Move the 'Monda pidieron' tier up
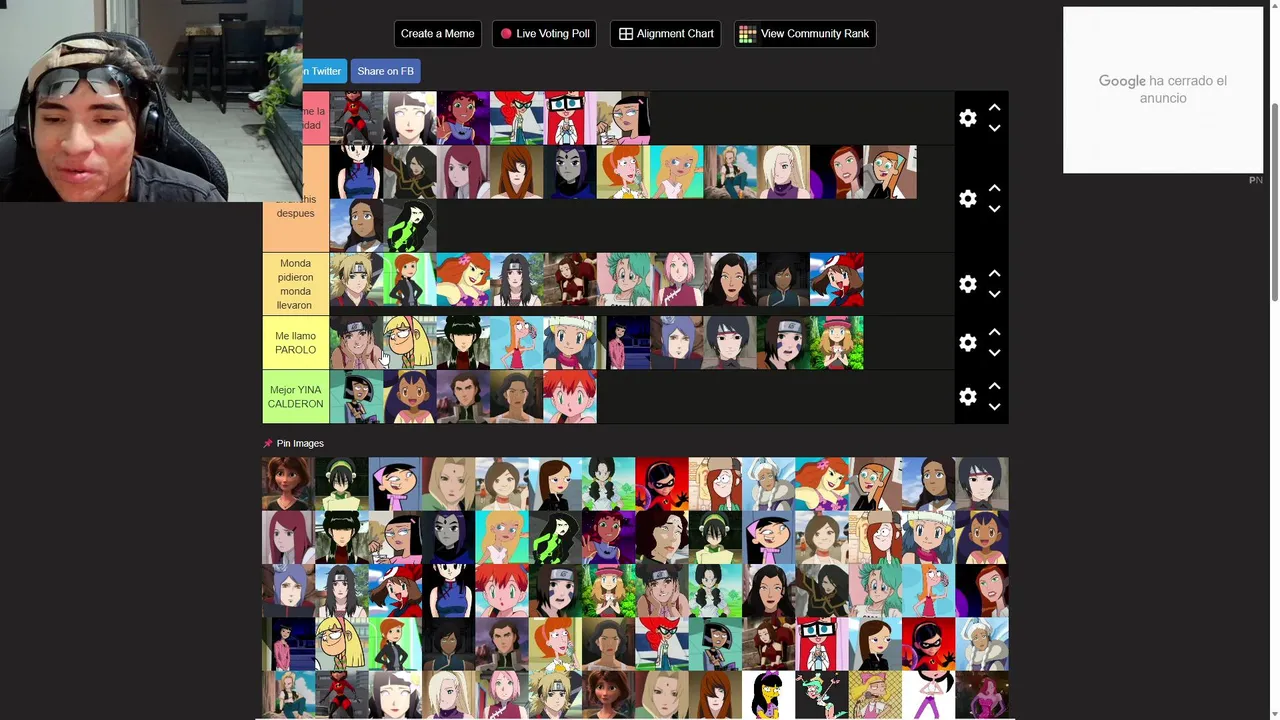This screenshot has width=1280, height=720. [994, 273]
